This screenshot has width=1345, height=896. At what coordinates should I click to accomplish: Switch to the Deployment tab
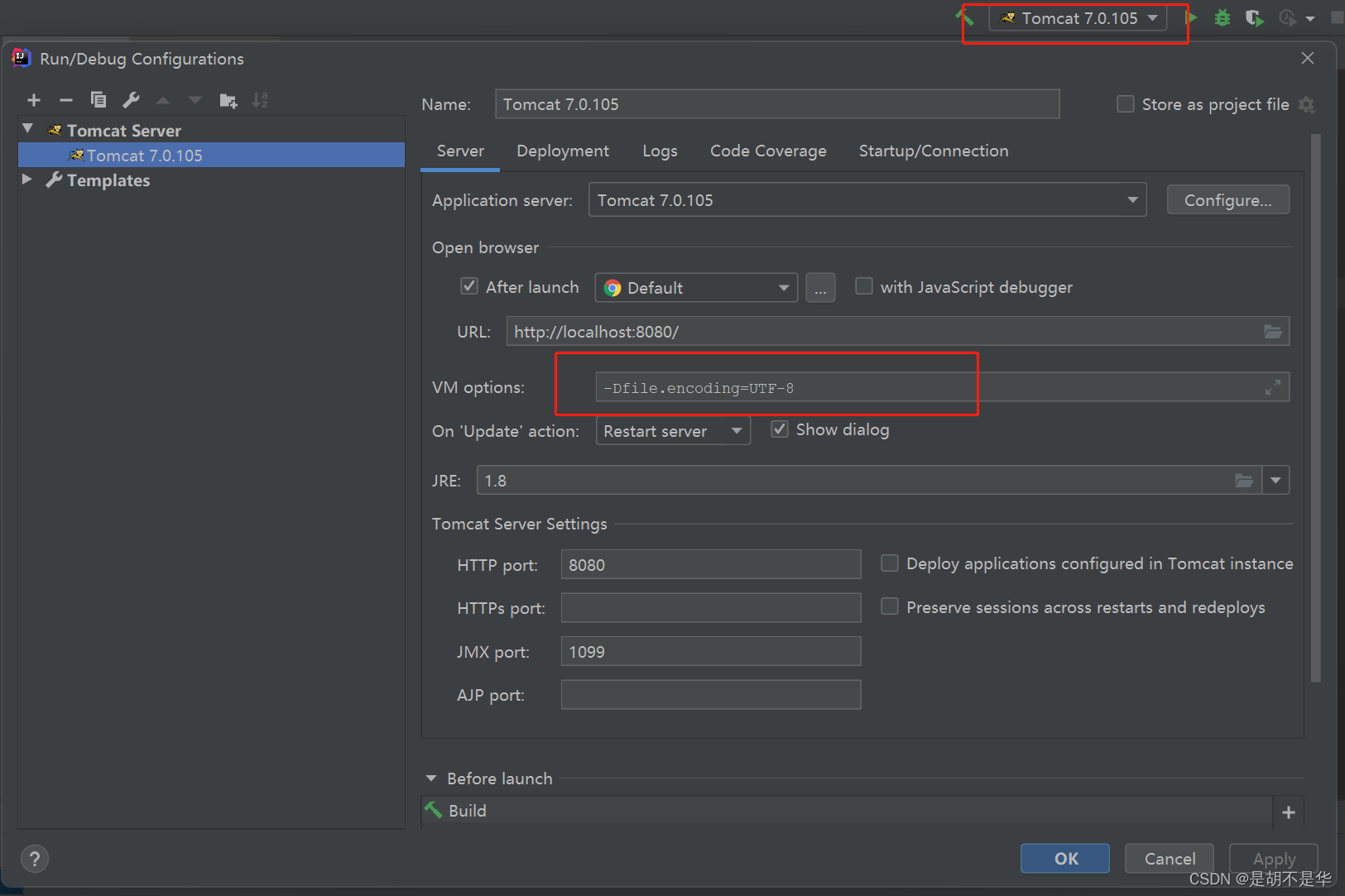563,151
